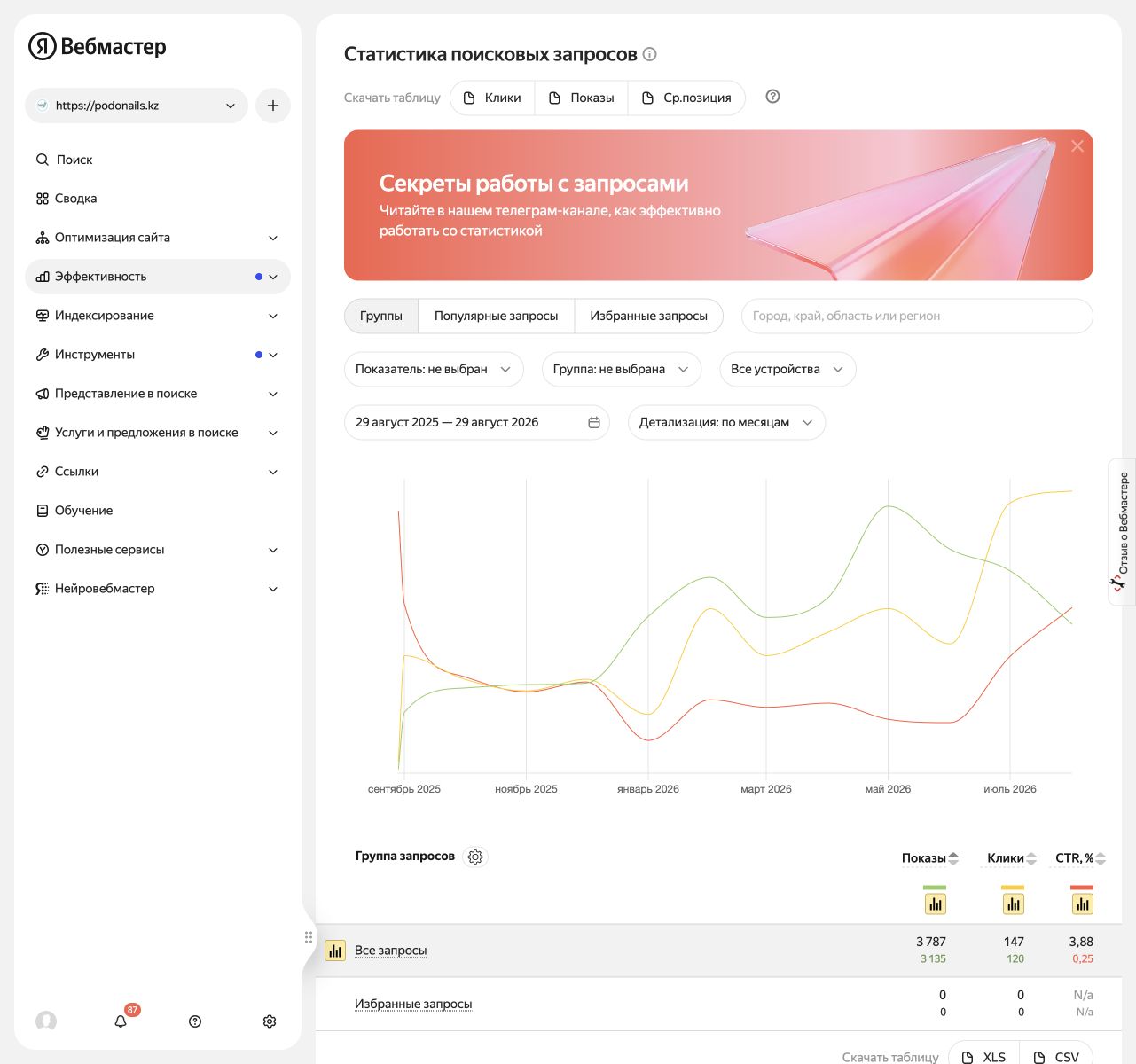Open the query group settings gear
Viewport: 1136px width, 1064px height.
(475, 857)
